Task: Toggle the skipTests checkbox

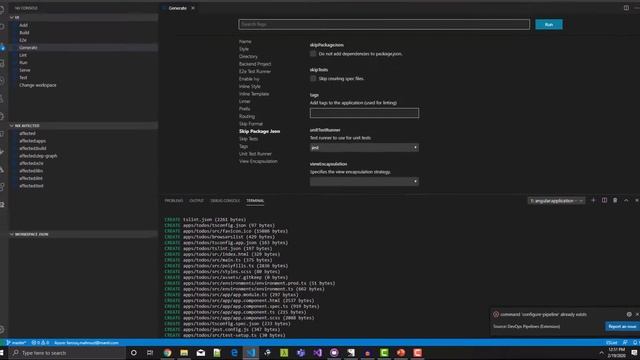Action: click(313, 78)
